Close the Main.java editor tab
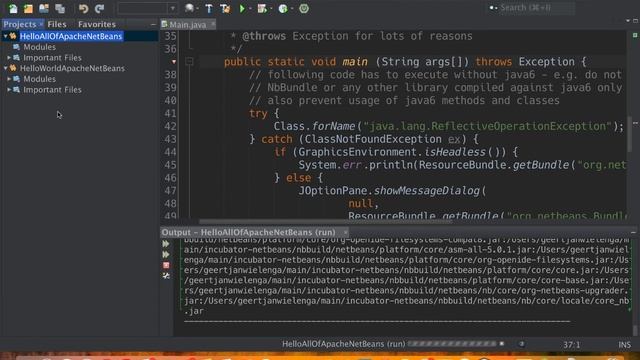Image resolution: width=640 pixels, height=360 pixels. [213, 24]
